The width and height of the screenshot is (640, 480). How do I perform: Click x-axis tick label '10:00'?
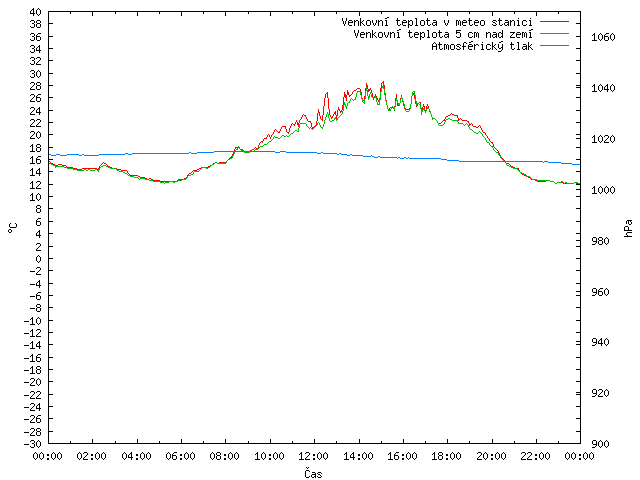pyautogui.click(x=269, y=456)
